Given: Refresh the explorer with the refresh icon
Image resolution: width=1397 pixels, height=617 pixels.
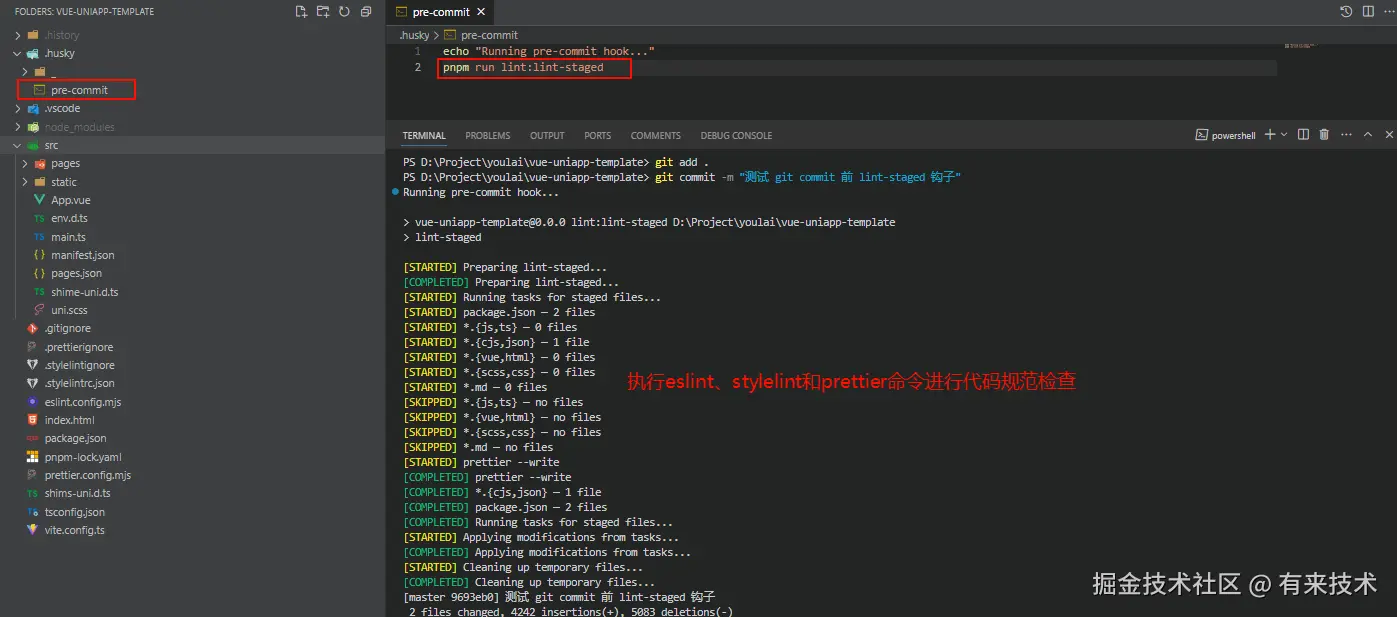Looking at the screenshot, I should coord(344,12).
